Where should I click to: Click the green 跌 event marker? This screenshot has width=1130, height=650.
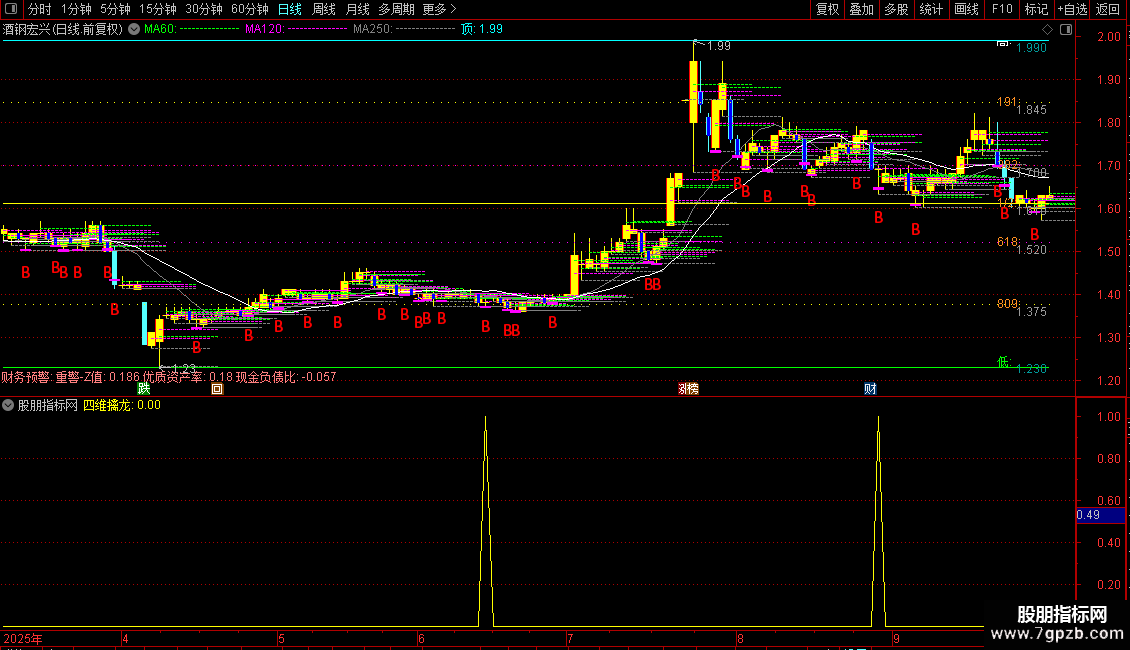tap(144, 389)
